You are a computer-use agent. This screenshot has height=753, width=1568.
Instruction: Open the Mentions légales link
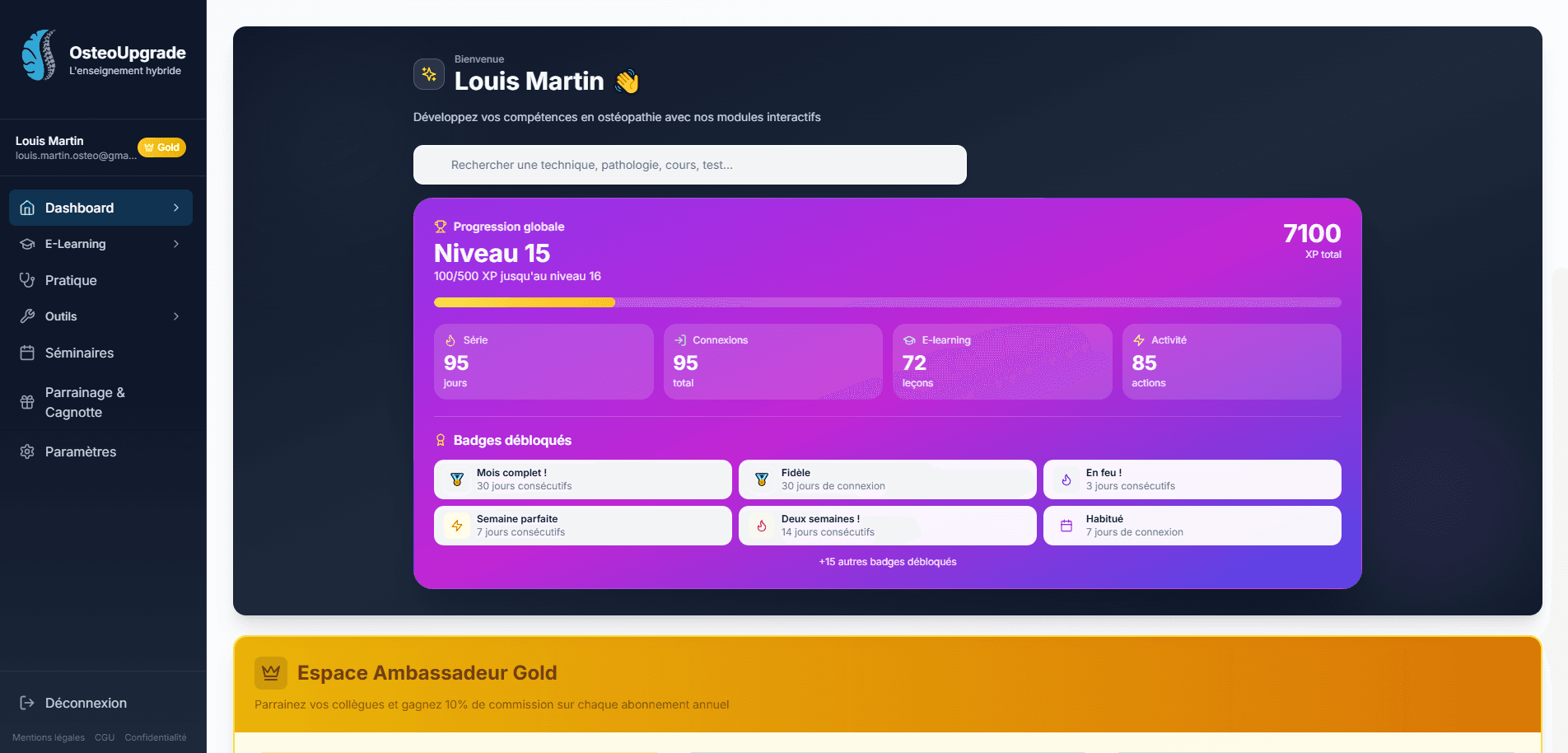pyautogui.click(x=49, y=737)
